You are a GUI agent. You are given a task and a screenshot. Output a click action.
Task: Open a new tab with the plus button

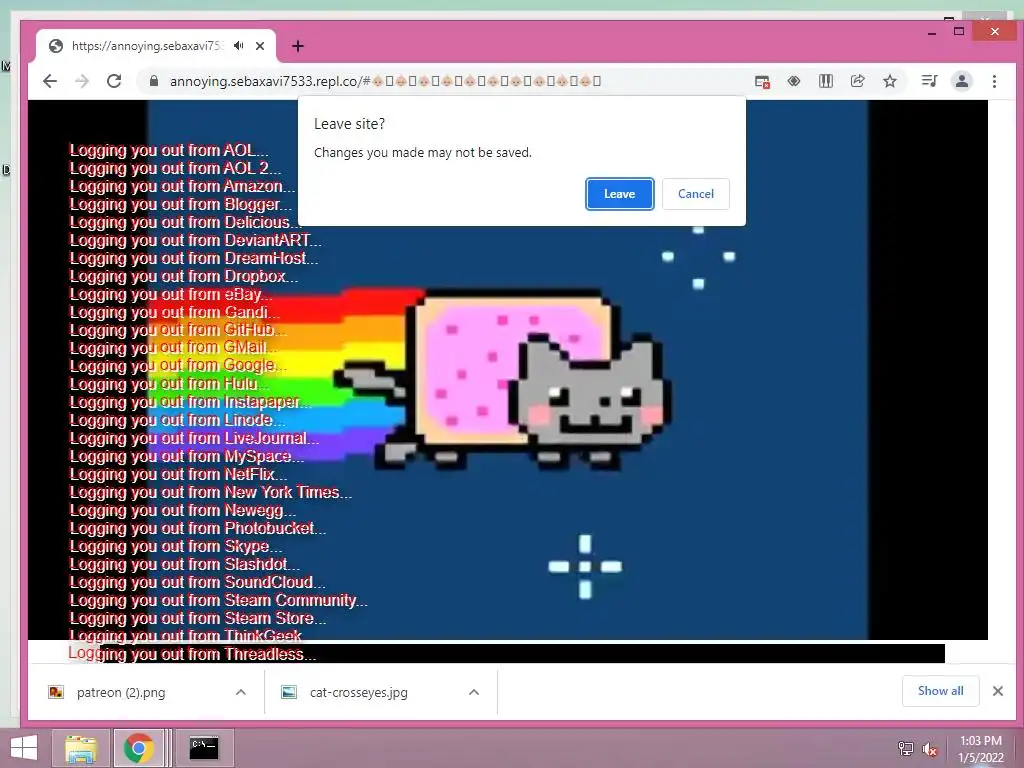point(298,46)
